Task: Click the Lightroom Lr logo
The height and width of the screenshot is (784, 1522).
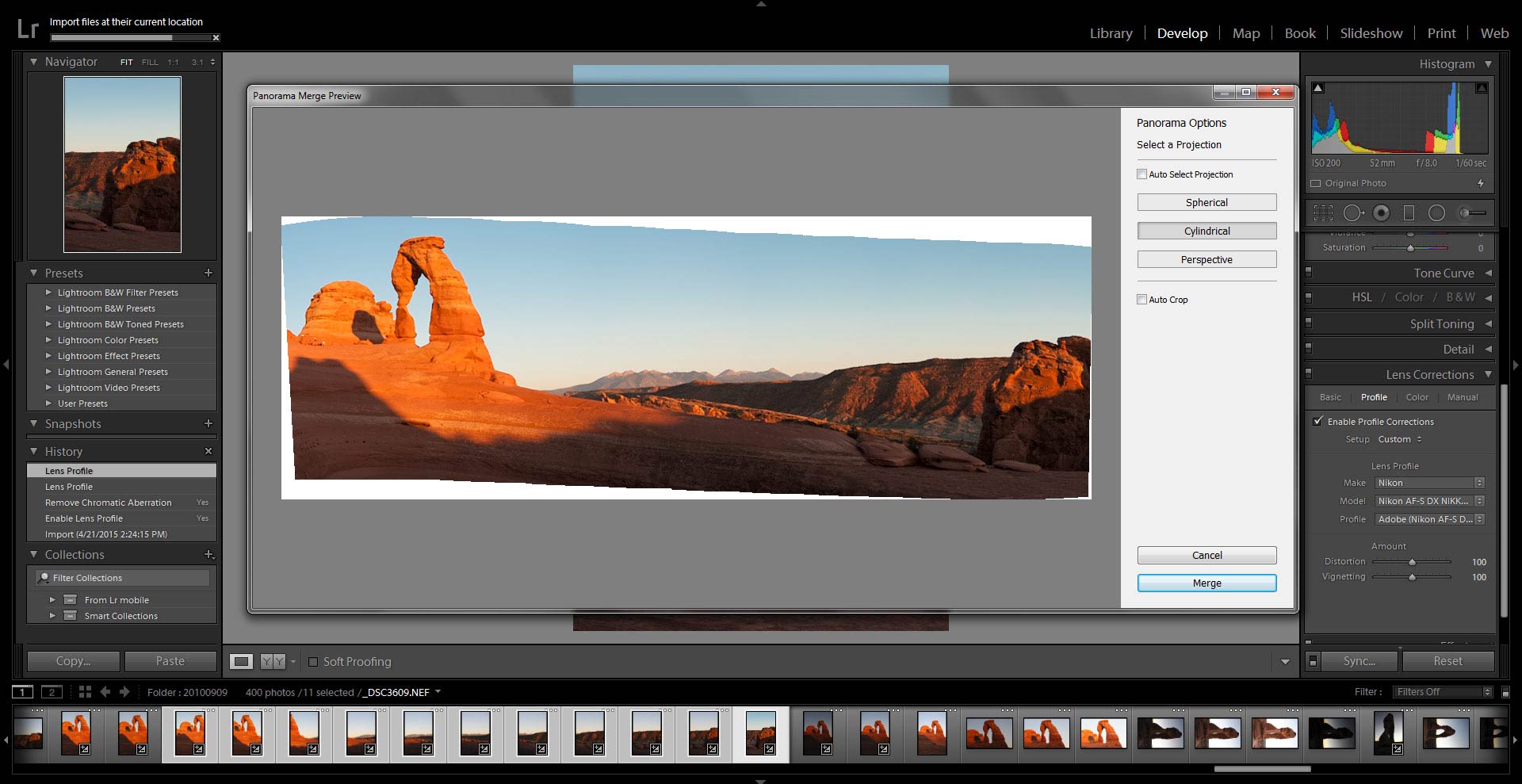Action: pyautogui.click(x=28, y=29)
